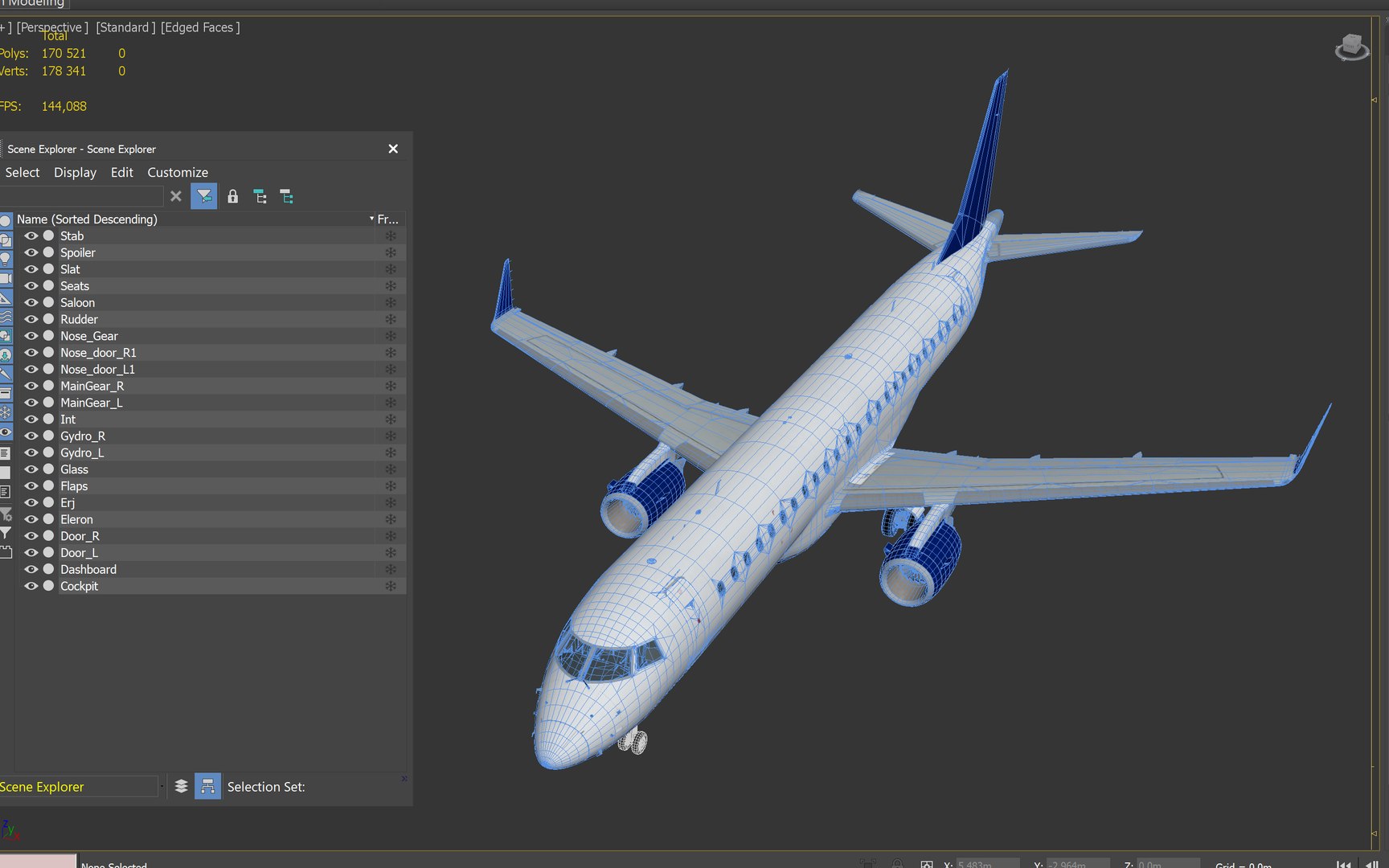Clear the search field with X icon
This screenshot has height=868, width=1389.
pyautogui.click(x=176, y=196)
